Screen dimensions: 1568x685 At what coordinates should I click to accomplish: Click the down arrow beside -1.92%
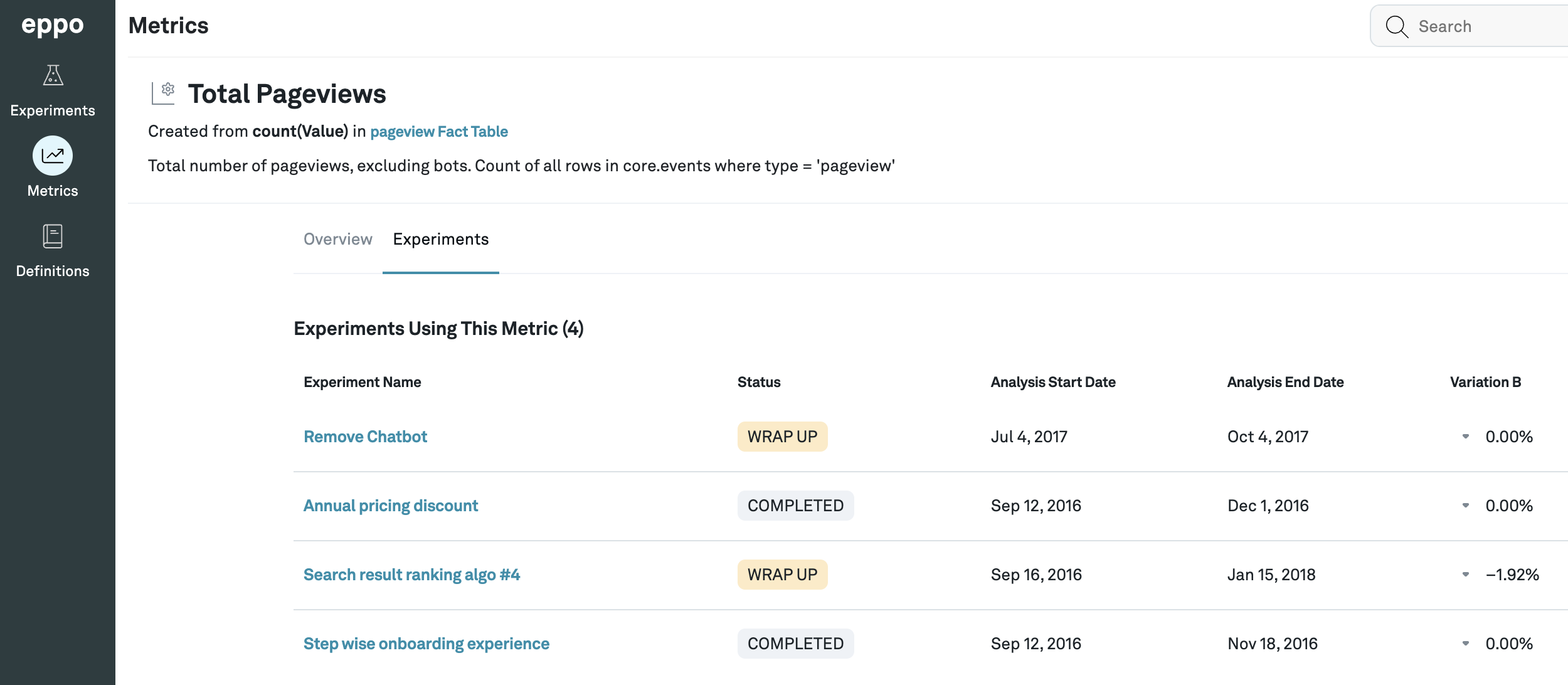[x=1466, y=575]
